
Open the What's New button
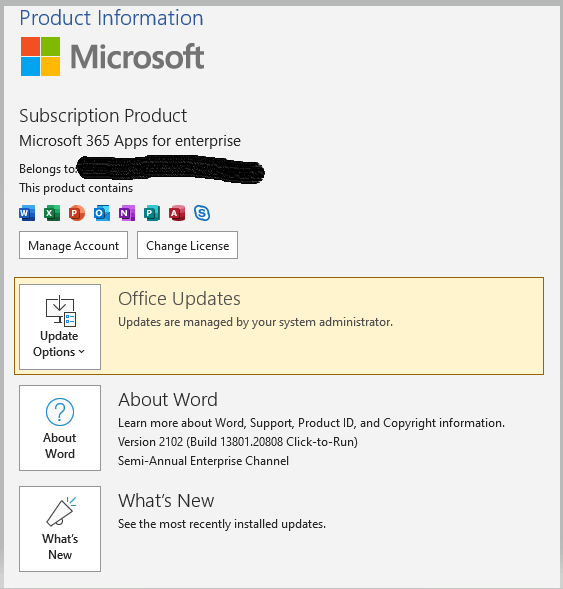60,529
